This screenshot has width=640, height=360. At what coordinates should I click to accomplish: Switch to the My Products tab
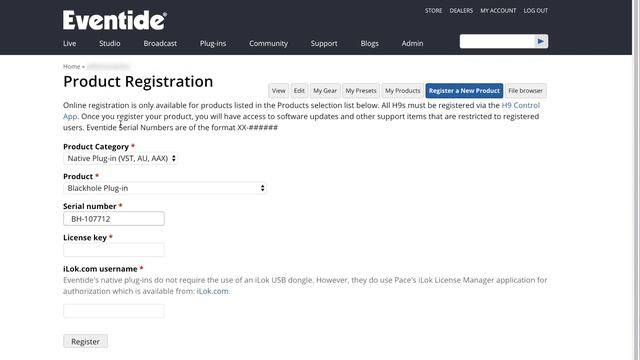pyautogui.click(x=402, y=91)
